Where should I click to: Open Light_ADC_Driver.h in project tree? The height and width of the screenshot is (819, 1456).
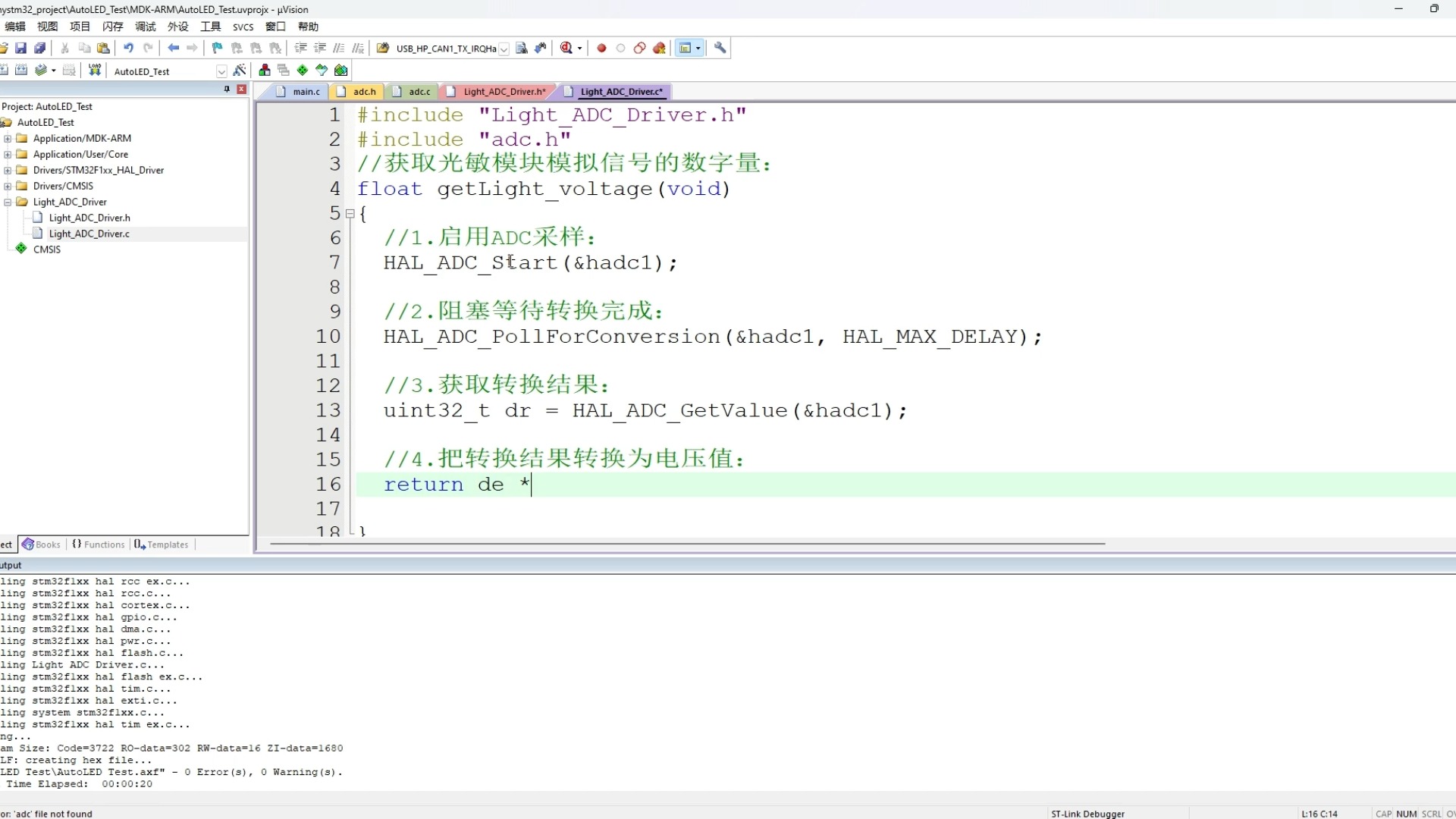click(89, 218)
